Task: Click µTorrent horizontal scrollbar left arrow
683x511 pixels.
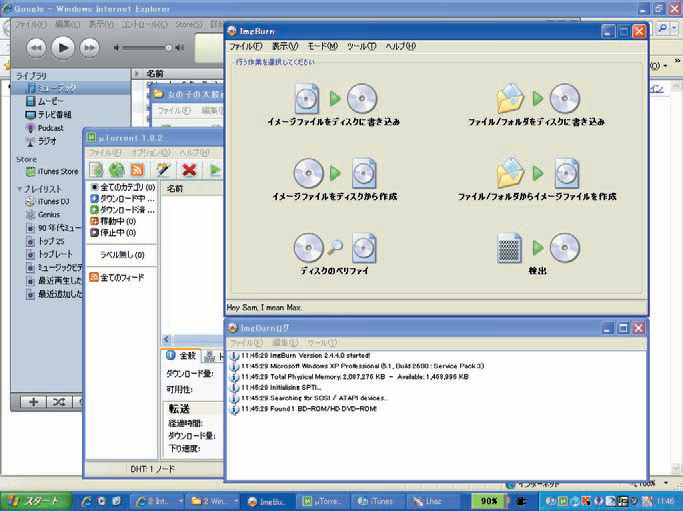Action: (x=166, y=339)
